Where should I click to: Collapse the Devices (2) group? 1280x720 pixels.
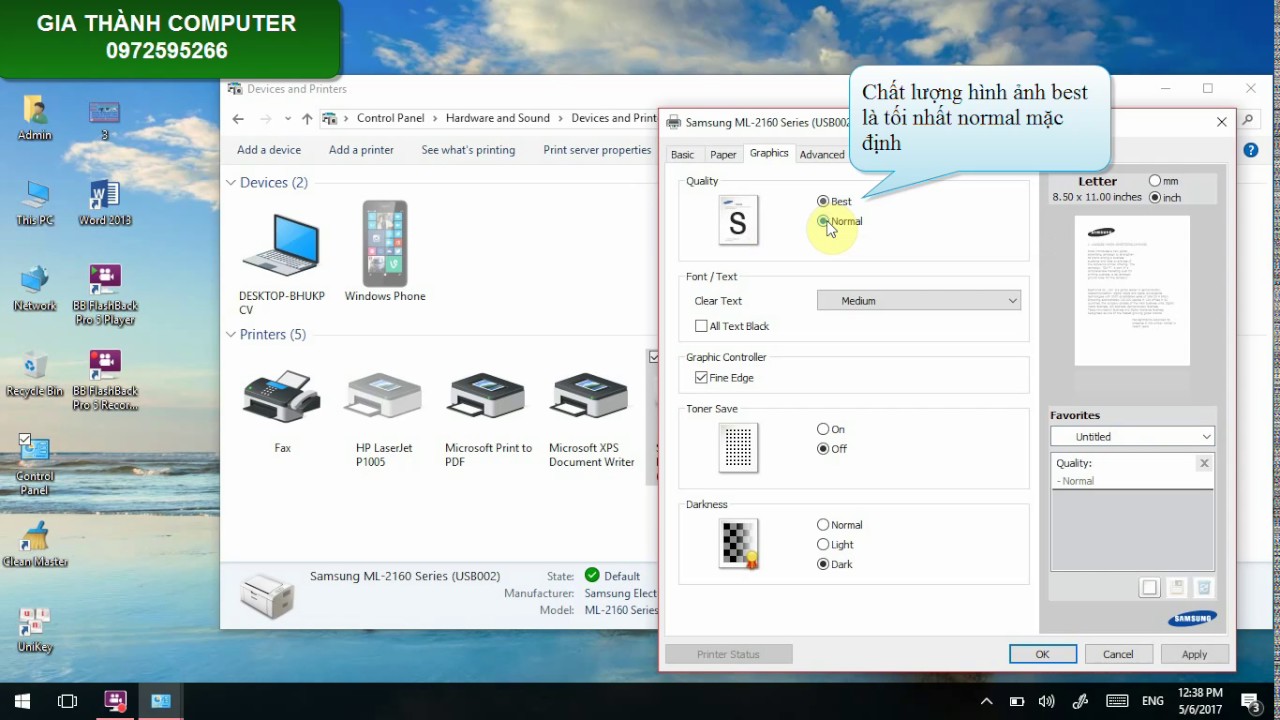click(x=231, y=183)
